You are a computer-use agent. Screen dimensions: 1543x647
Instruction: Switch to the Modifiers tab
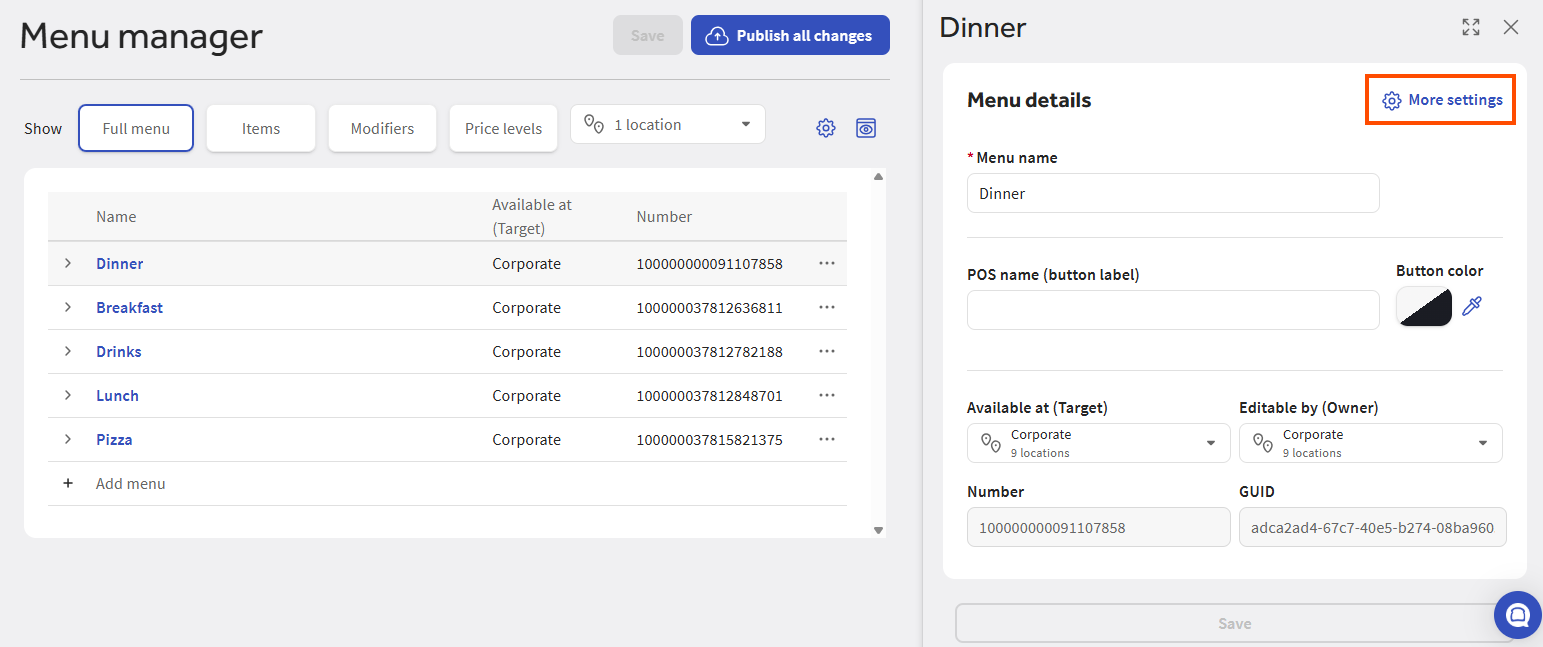[x=382, y=128]
